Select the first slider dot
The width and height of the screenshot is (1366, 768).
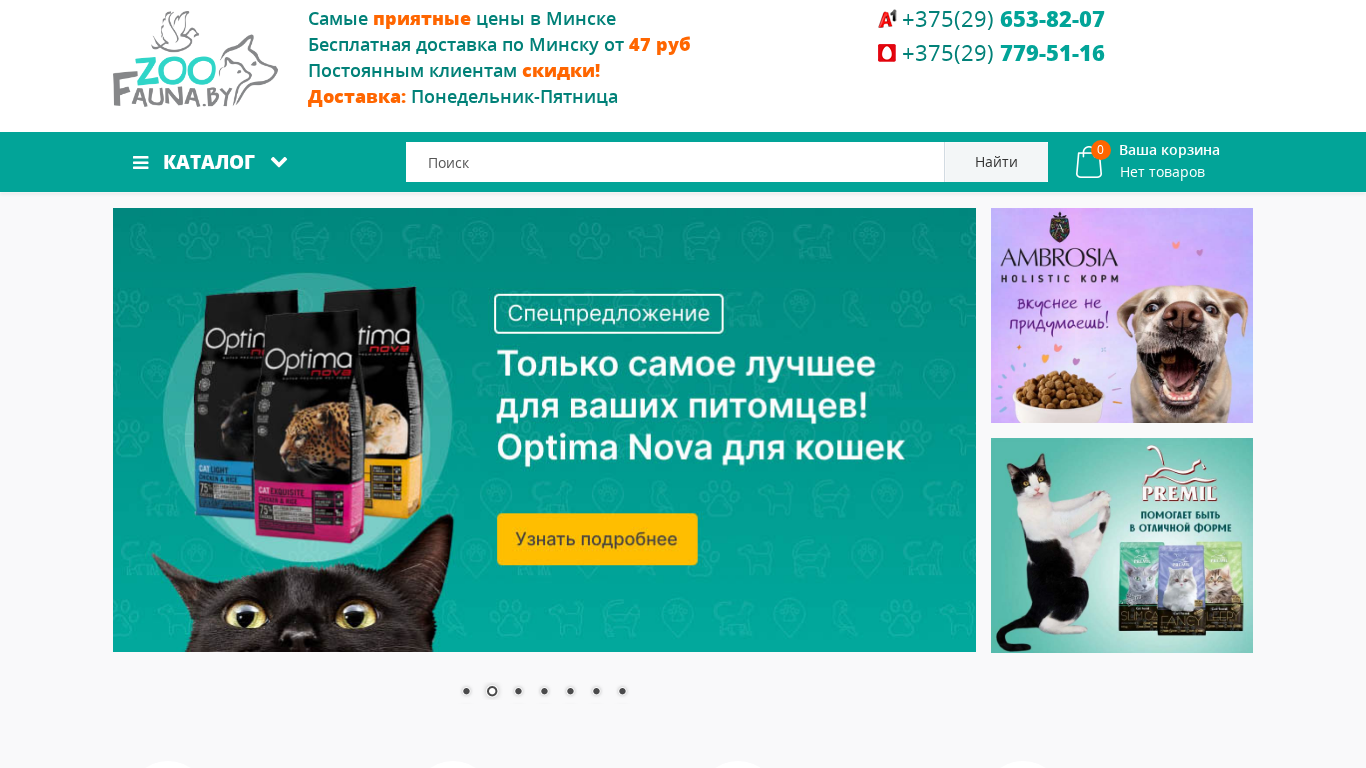click(466, 691)
